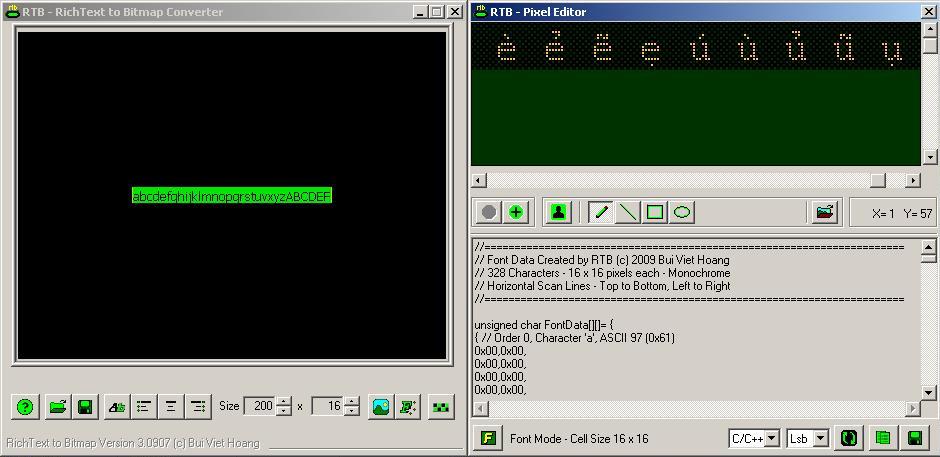The width and height of the screenshot is (940, 457).
Task: Click the "Order 0, Character 'a'" code line
Action: (x=574, y=338)
